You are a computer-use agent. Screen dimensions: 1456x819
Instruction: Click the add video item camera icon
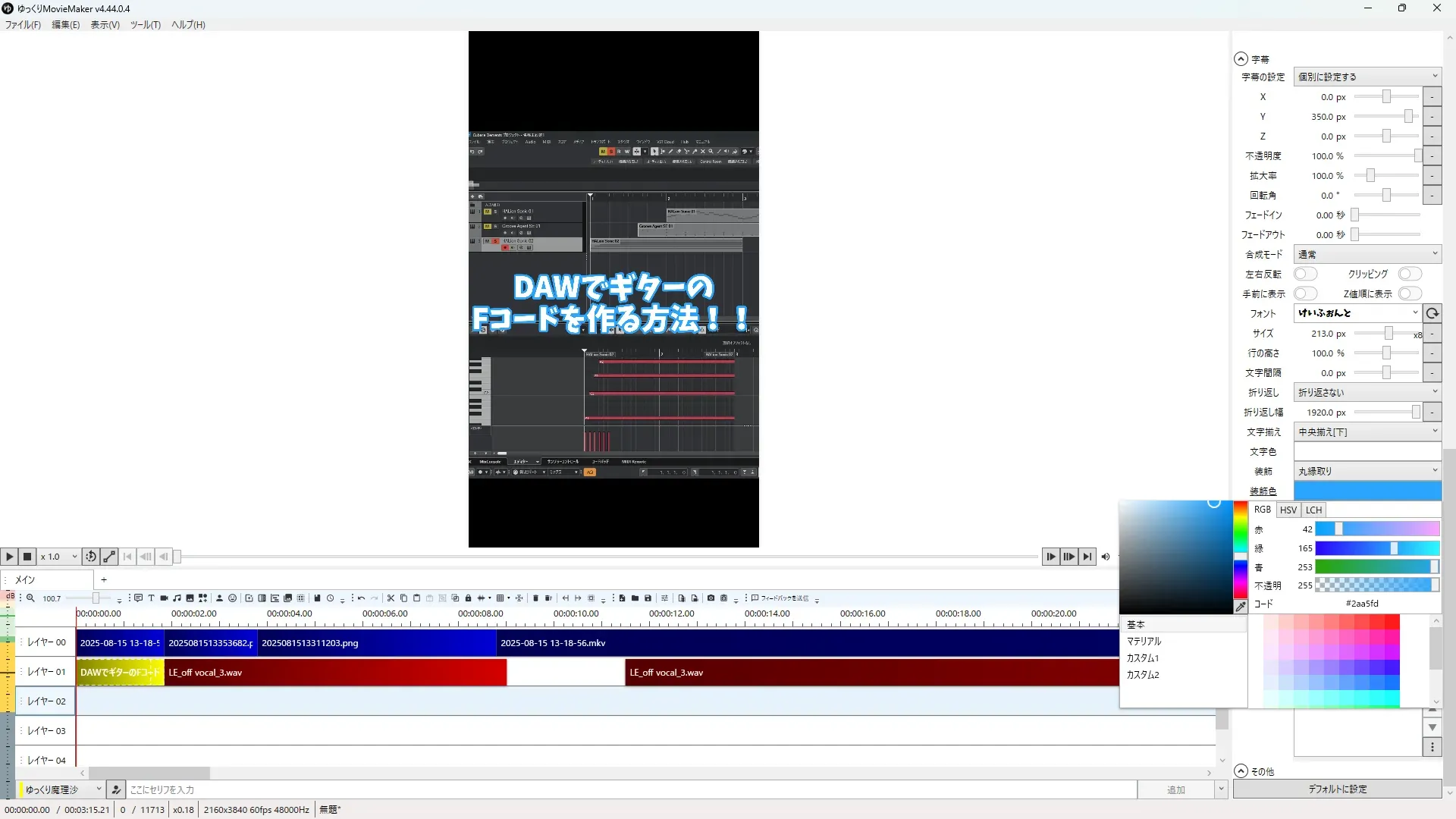164,598
